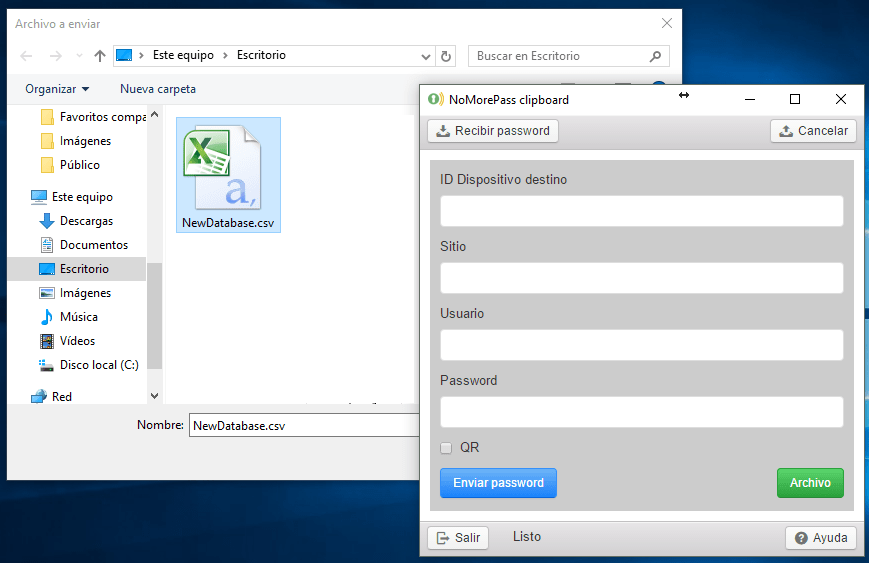Select Escritorio in navigation pane
Screen dimensions: 869x563
pyautogui.click(x=77, y=269)
